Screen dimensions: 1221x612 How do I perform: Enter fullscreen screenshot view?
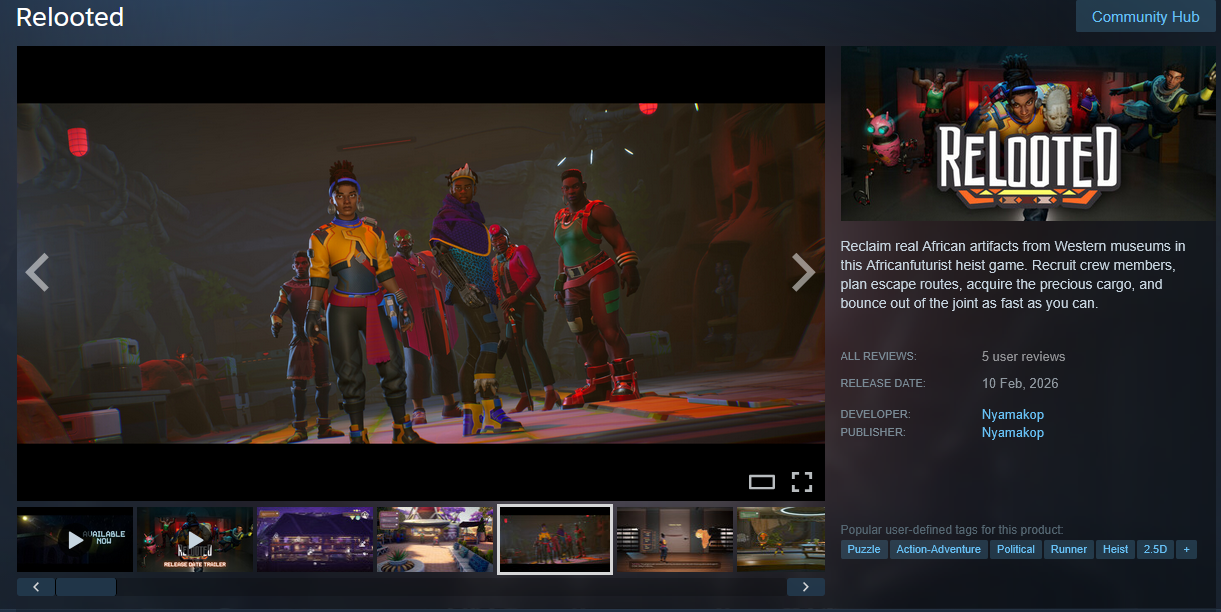click(x=802, y=482)
